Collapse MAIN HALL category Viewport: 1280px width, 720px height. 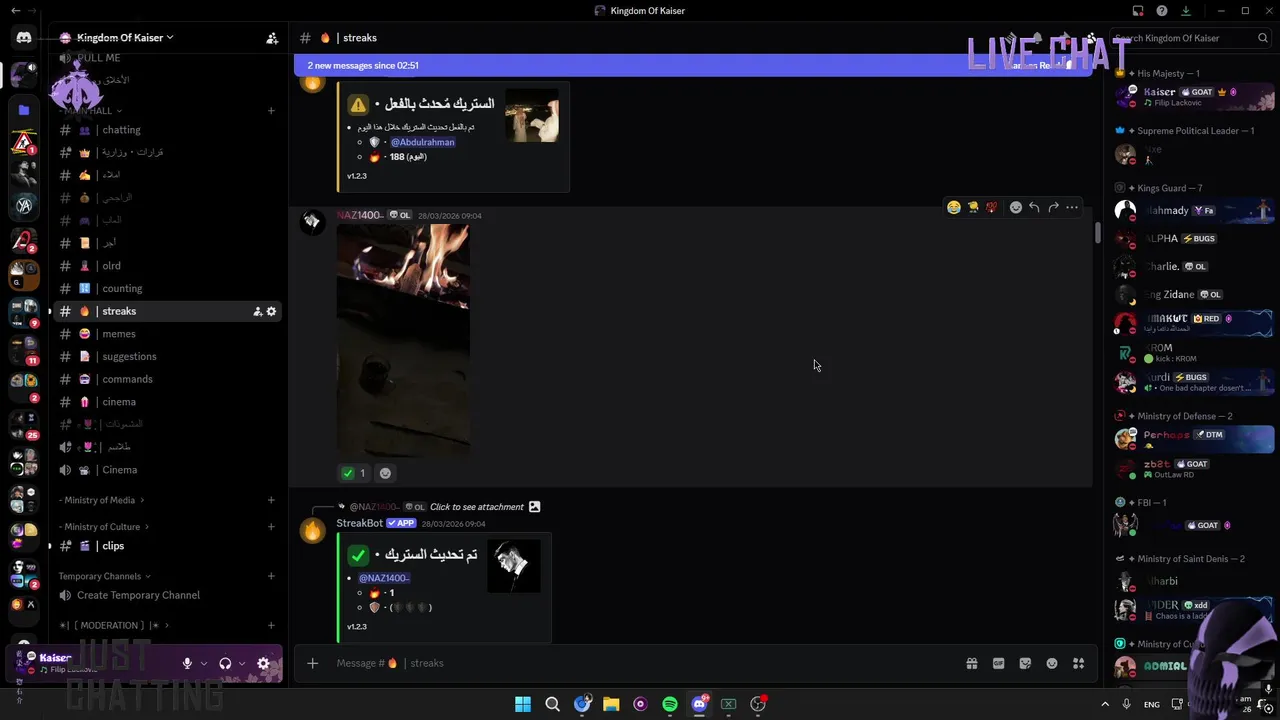point(92,110)
